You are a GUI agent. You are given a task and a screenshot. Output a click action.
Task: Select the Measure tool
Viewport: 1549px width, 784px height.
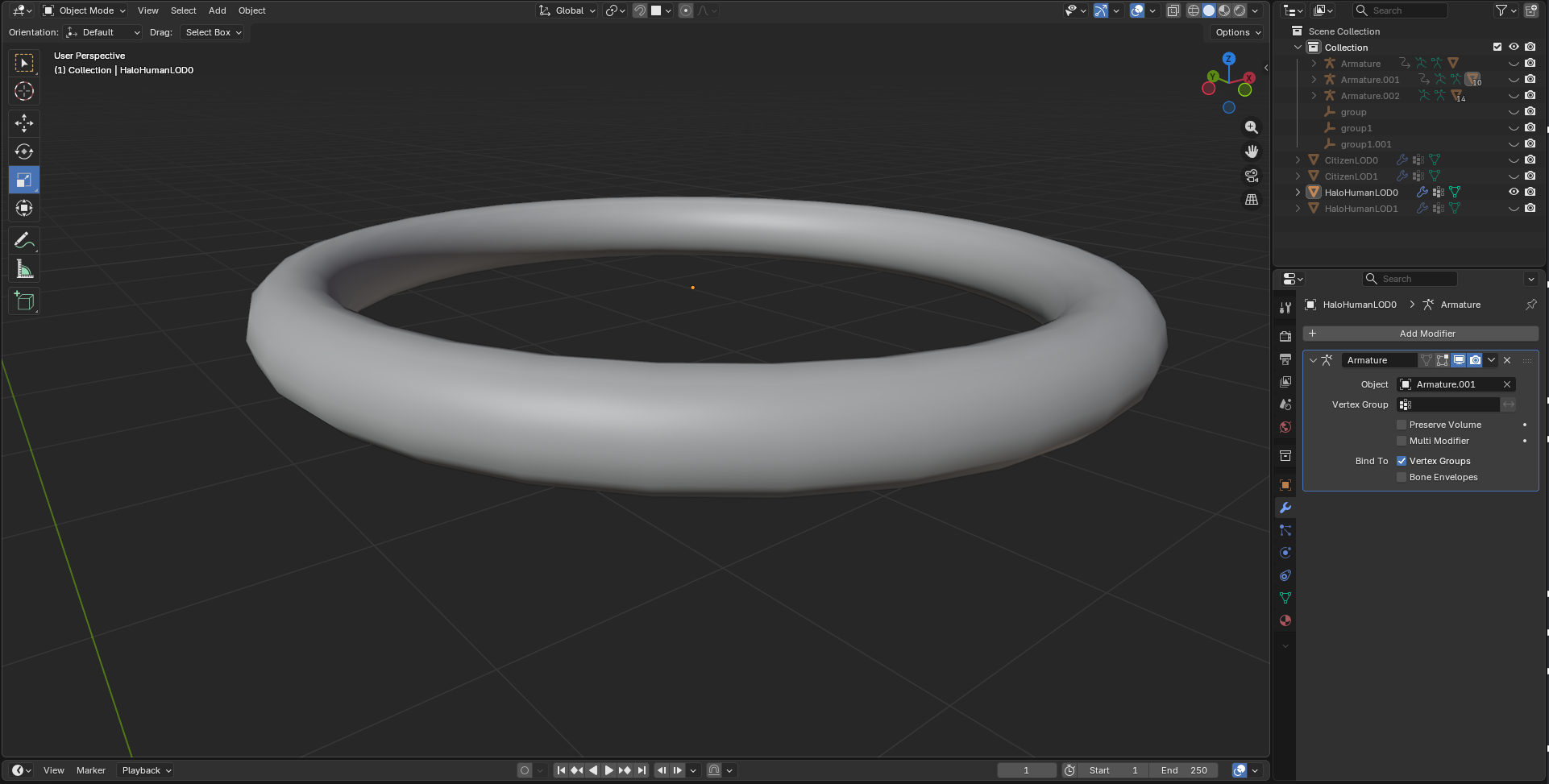[x=24, y=270]
